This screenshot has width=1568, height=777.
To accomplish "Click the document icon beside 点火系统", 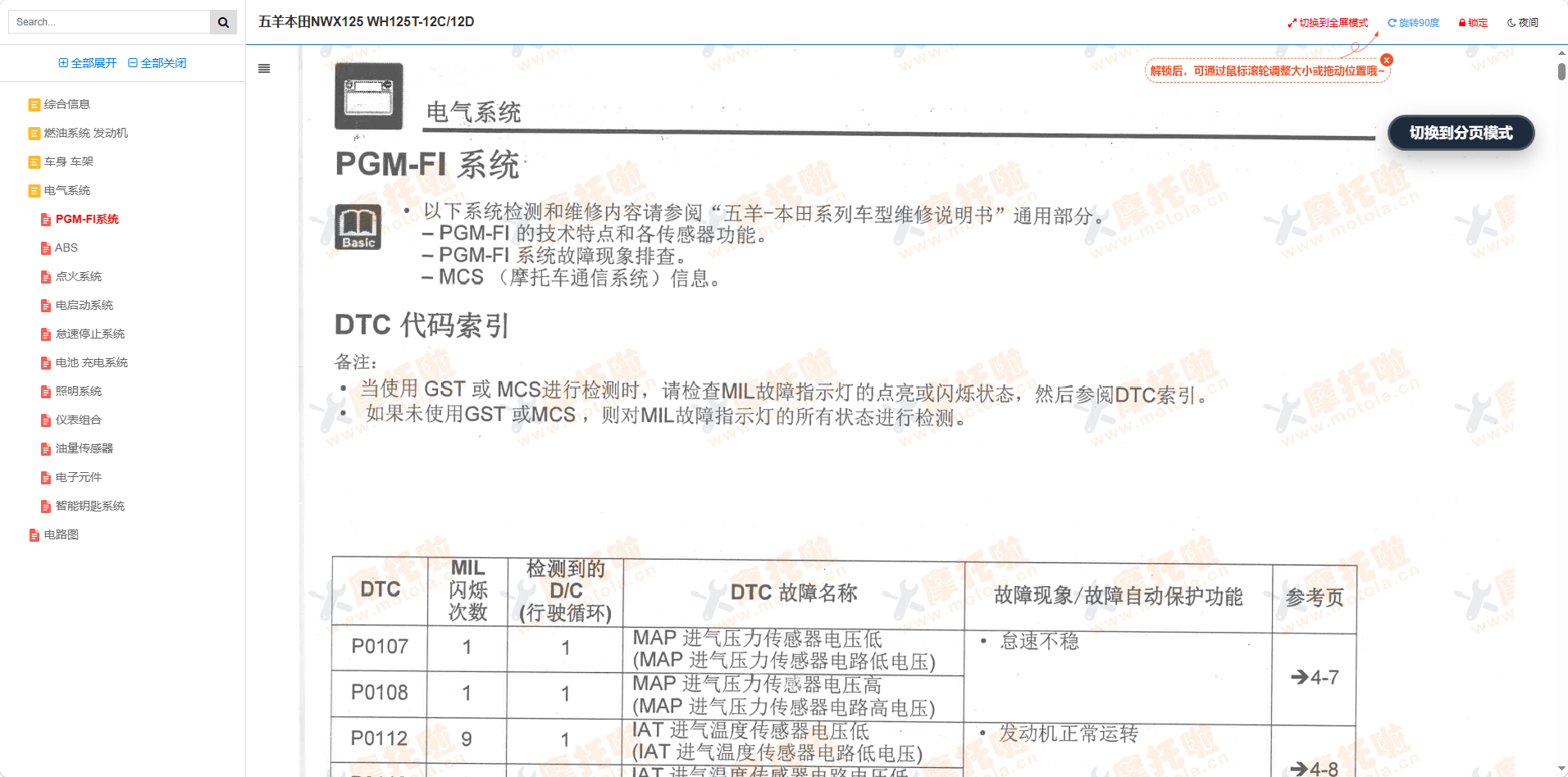I will point(46,277).
